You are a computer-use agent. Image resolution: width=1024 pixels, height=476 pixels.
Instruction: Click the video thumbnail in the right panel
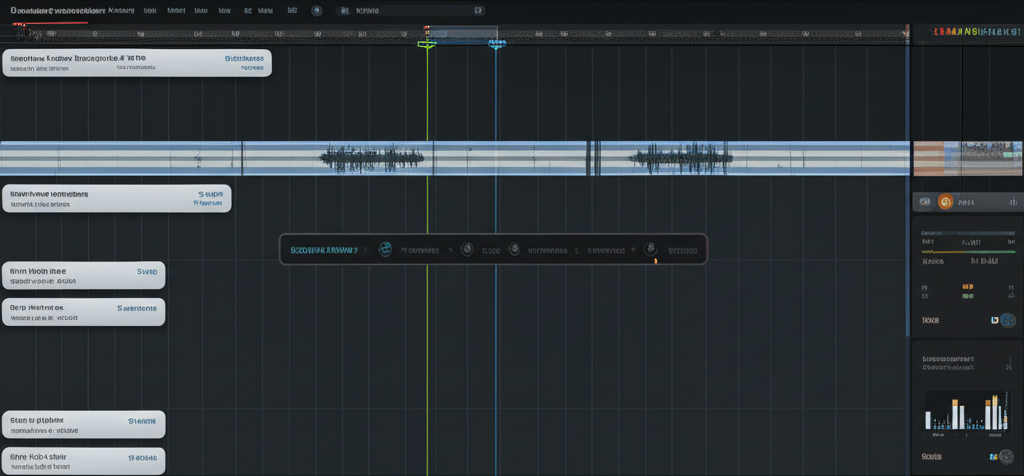990,158
